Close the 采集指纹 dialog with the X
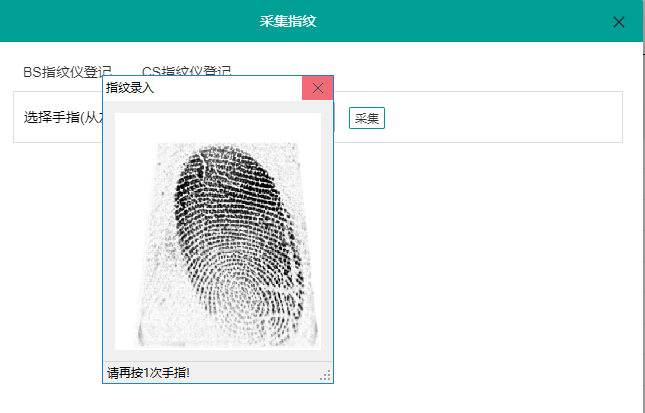645x413 pixels. tap(618, 21)
